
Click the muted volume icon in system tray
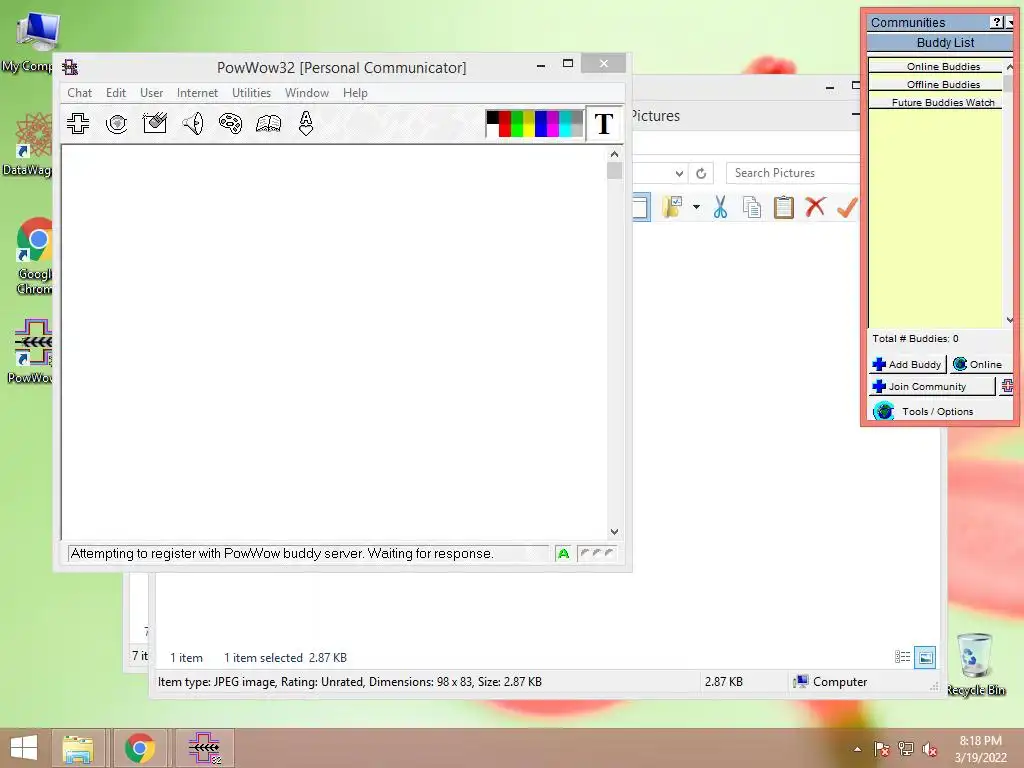930,749
